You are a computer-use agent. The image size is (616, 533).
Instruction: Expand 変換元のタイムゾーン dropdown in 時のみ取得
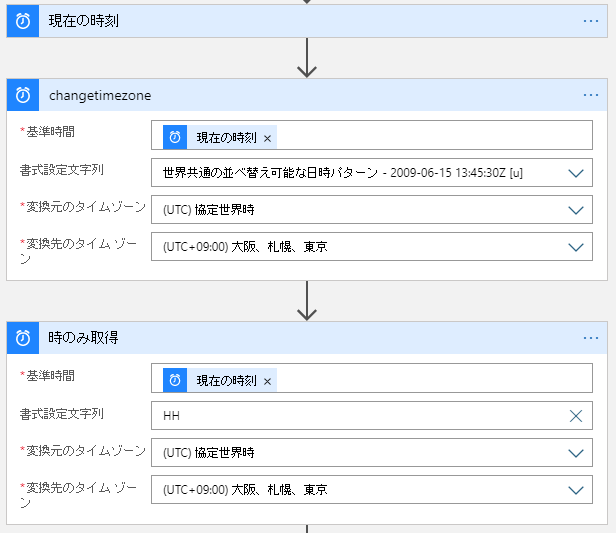[x=576, y=453]
